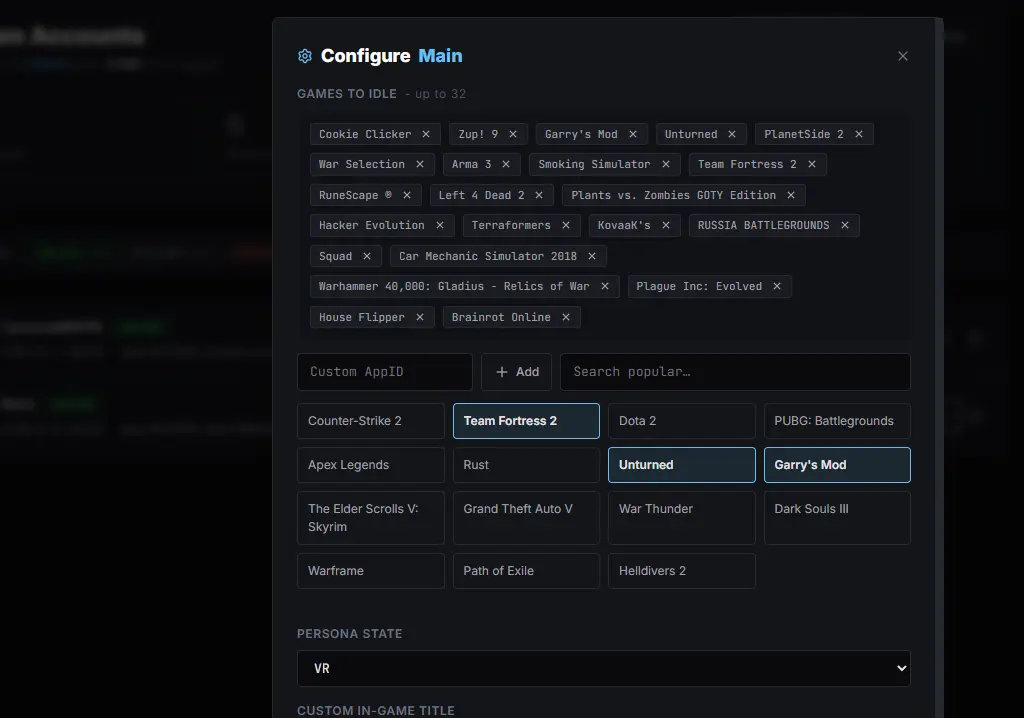This screenshot has height=718, width=1024.
Task: Select Warframe game
Action: pos(371,571)
